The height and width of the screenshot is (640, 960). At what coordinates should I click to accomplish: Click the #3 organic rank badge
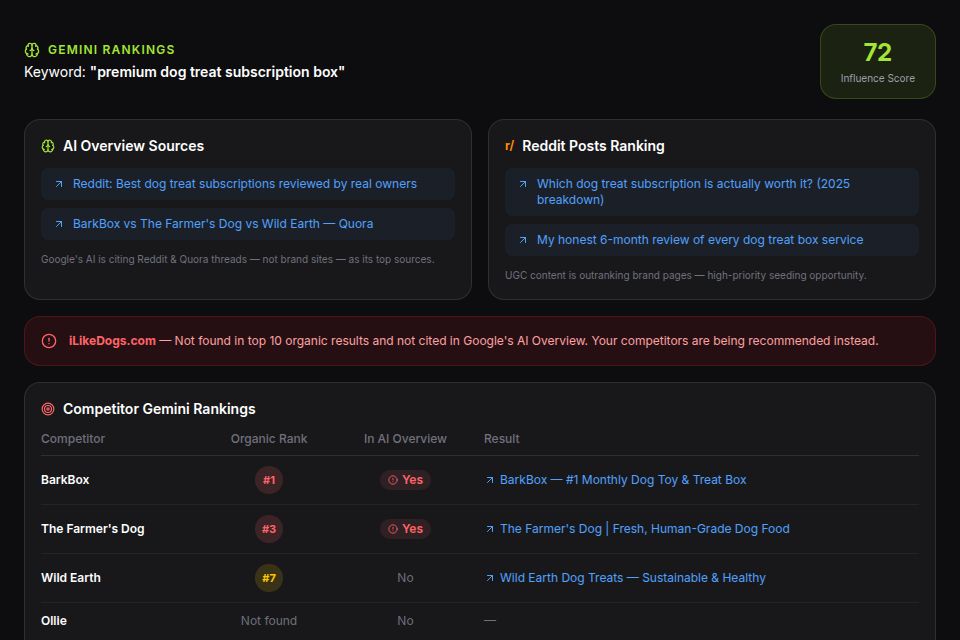pos(269,529)
